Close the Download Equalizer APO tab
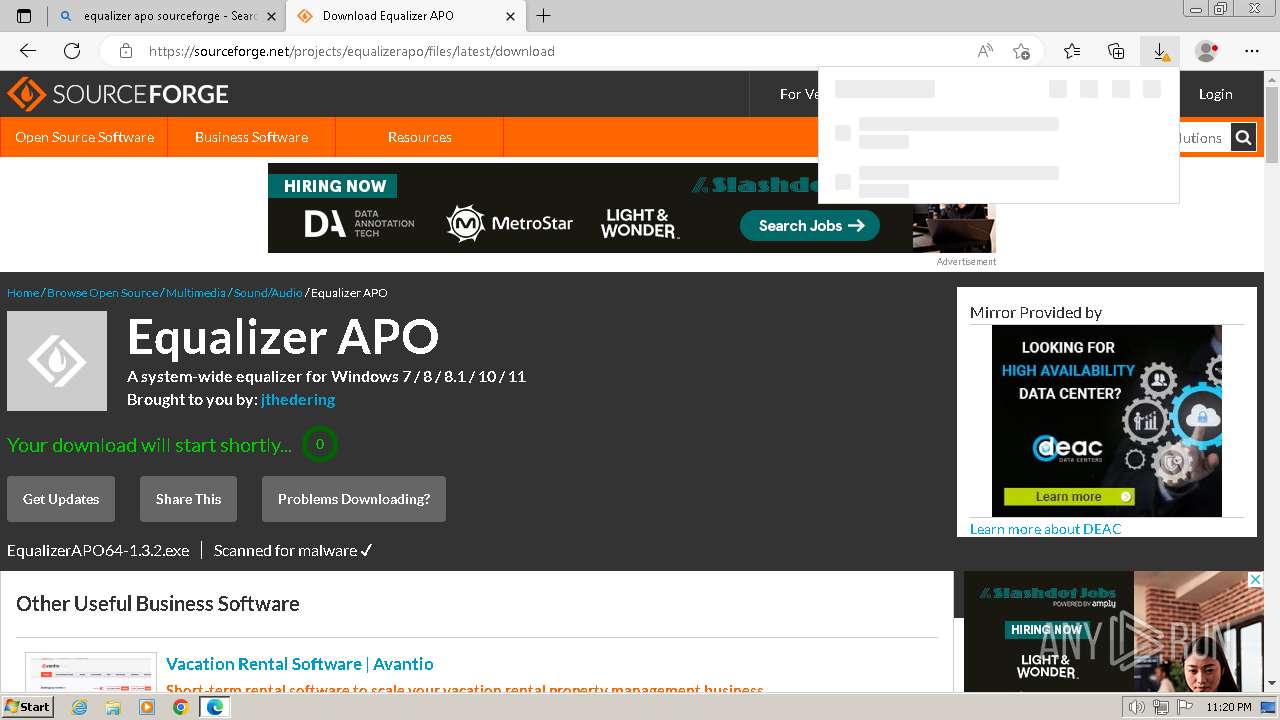This screenshot has width=1280, height=720. tap(510, 16)
